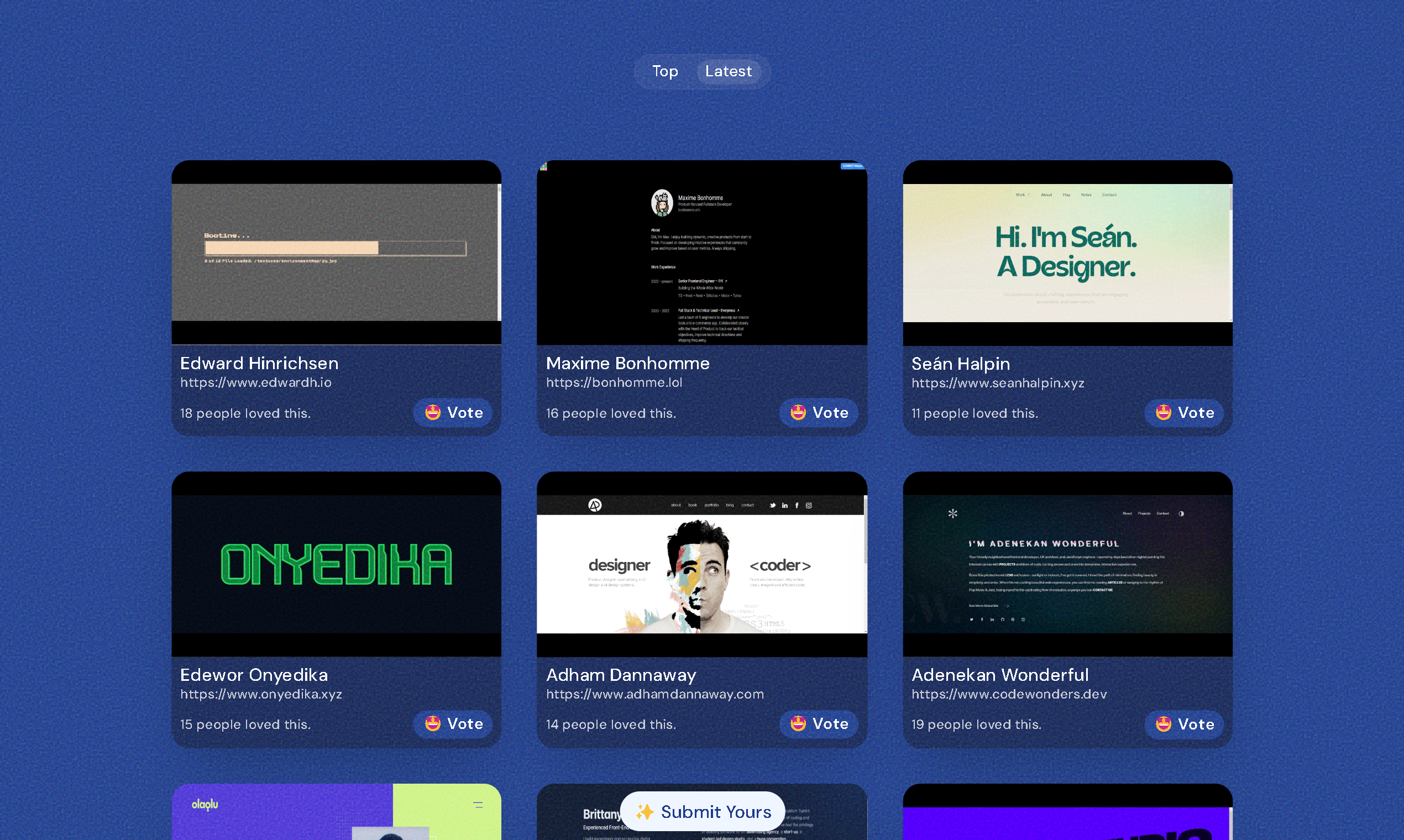Click '19 people loved this.' text

[x=977, y=725]
